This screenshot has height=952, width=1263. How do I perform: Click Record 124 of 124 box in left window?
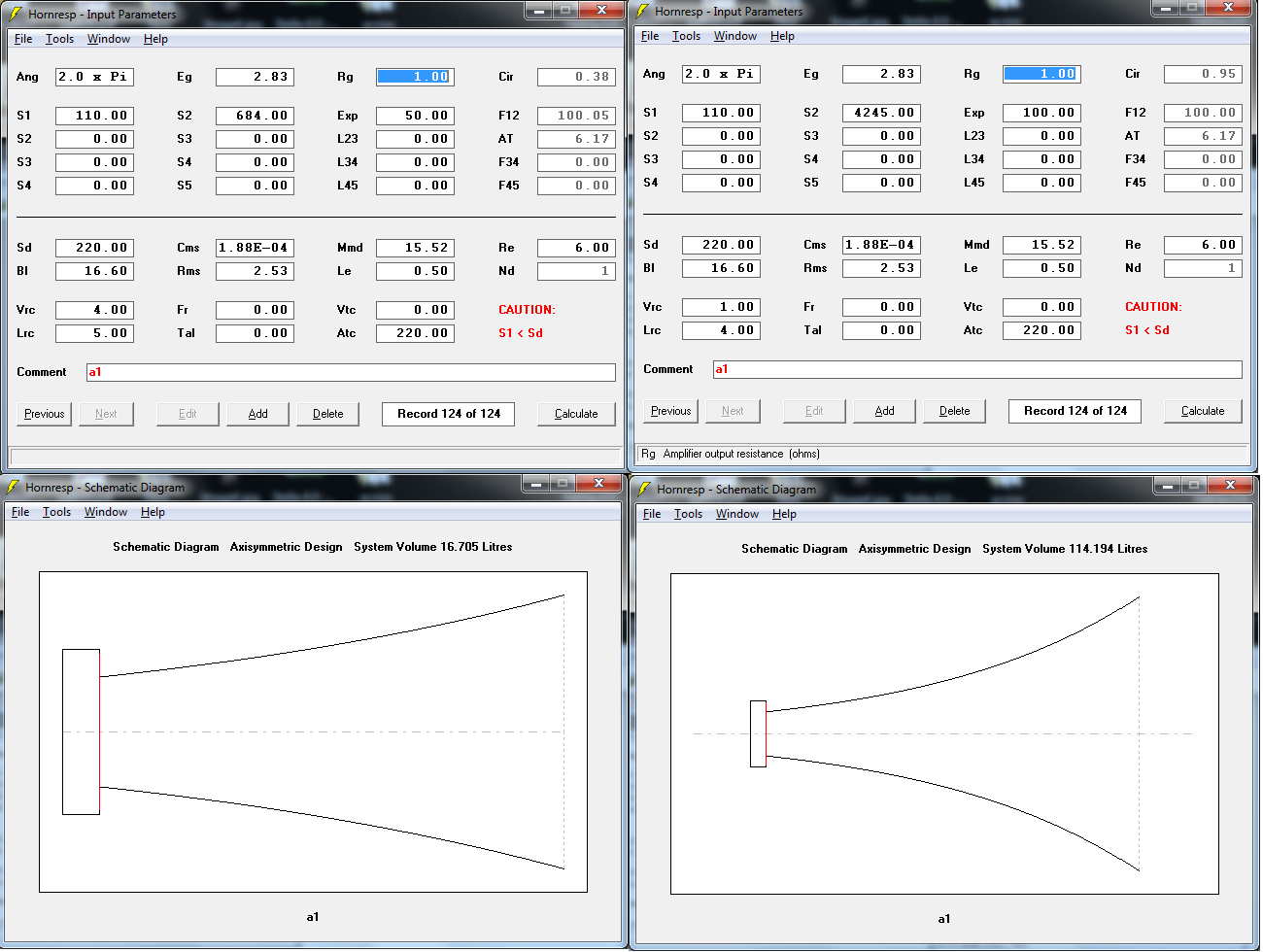pos(449,414)
